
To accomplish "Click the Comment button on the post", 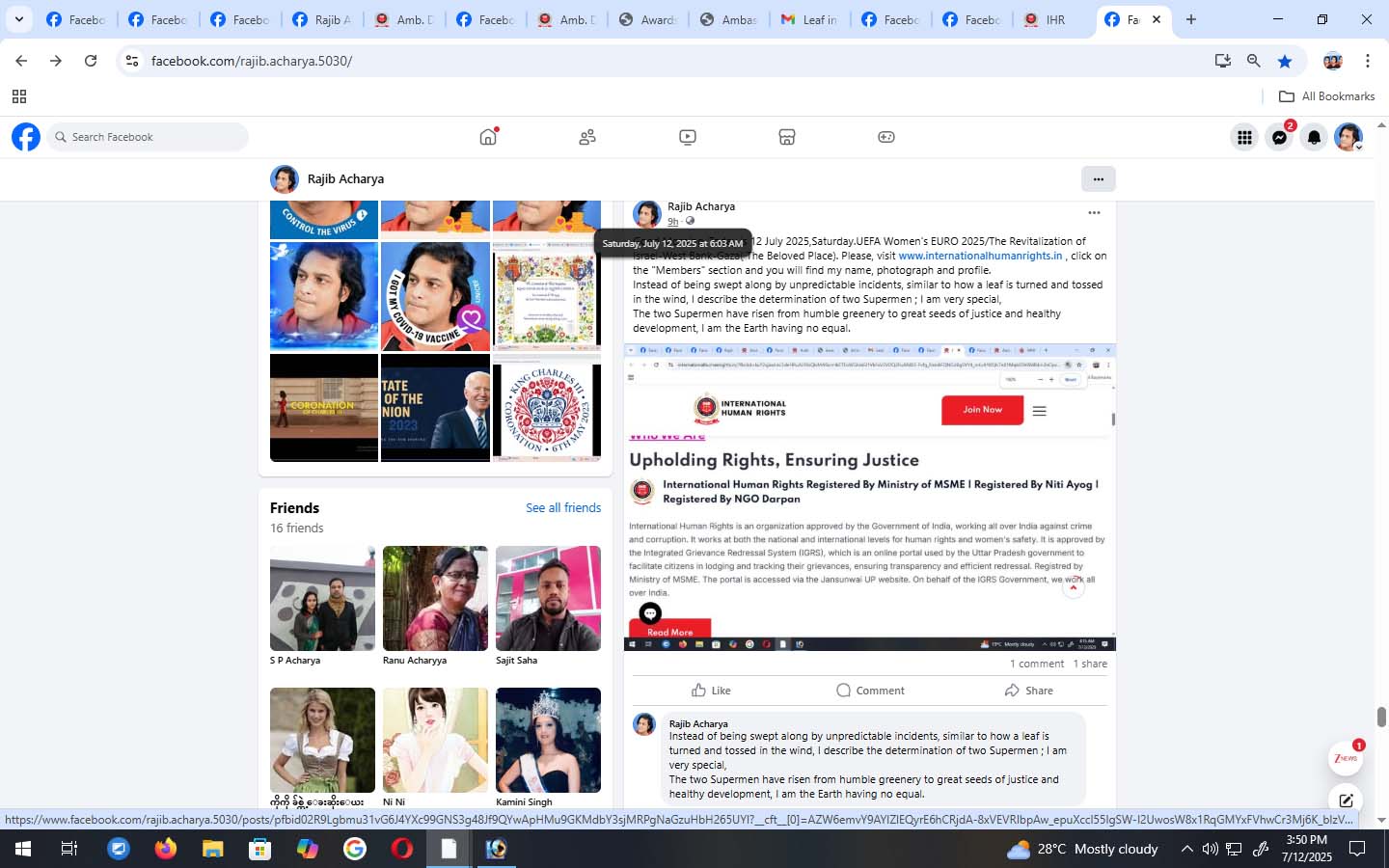I will point(870,691).
